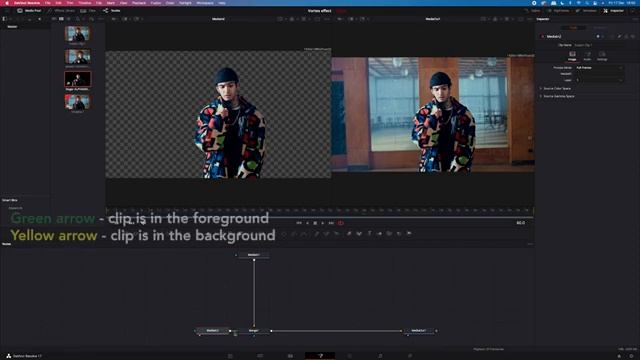Open the Process Mode dropdown
Viewport: 640px width, 360px height.
pyautogui.click(x=599, y=68)
